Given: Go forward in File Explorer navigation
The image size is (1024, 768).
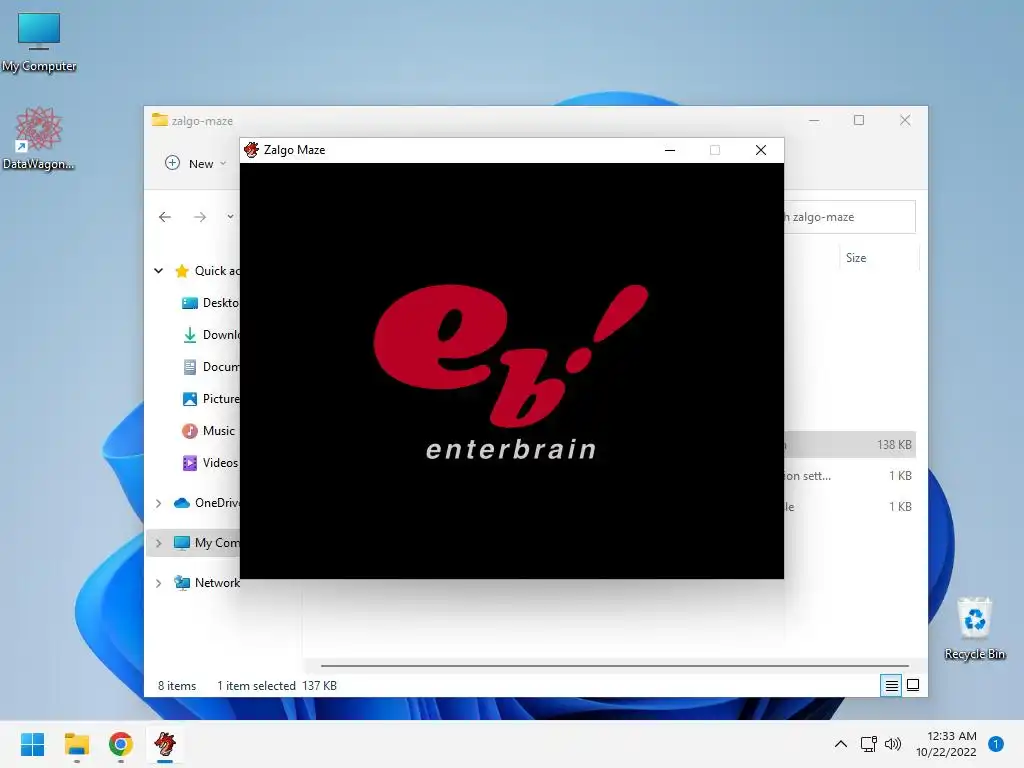Looking at the screenshot, I should pyautogui.click(x=200, y=217).
